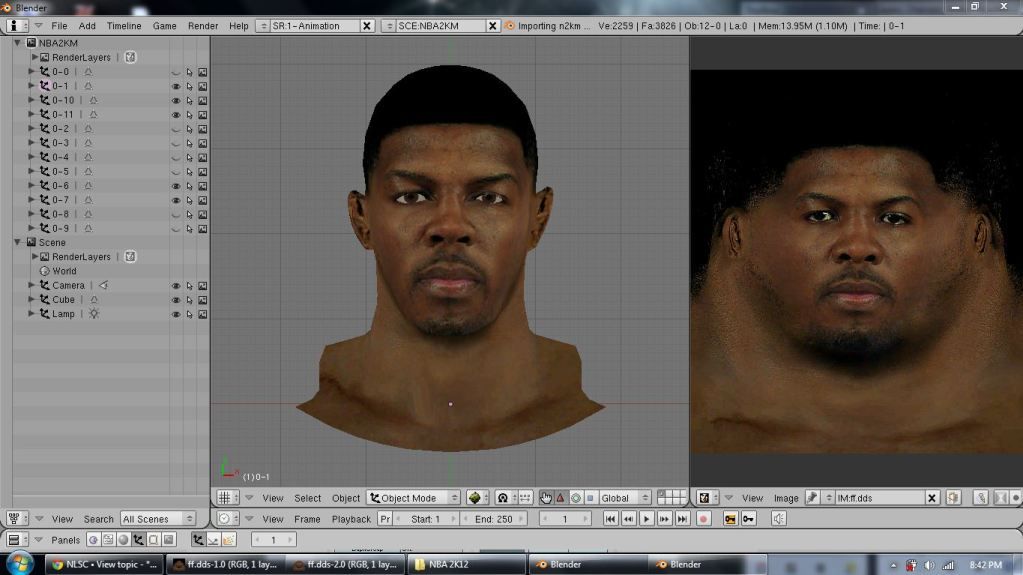1023x575 pixels.
Task: Open the Global orientation dropdown
Action: point(624,498)
